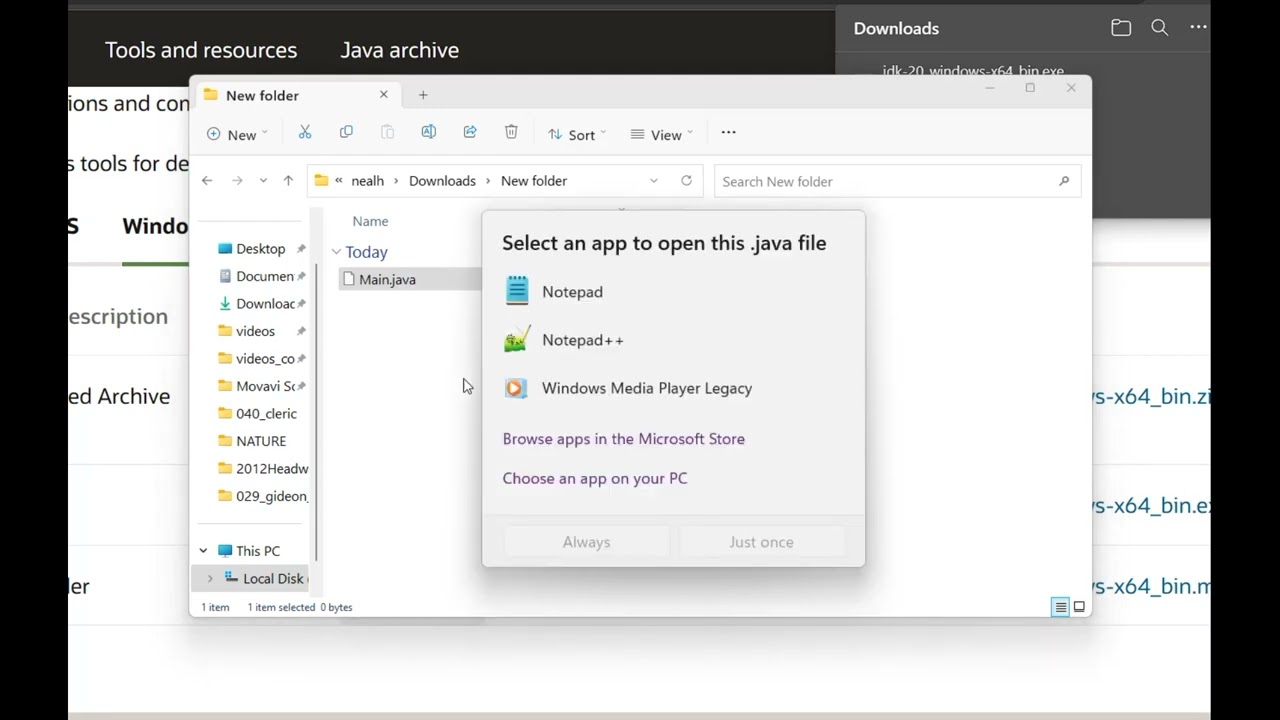Click the Name column header
The height and width of the screenshot is (720, 1280).
tap(370, 221)
